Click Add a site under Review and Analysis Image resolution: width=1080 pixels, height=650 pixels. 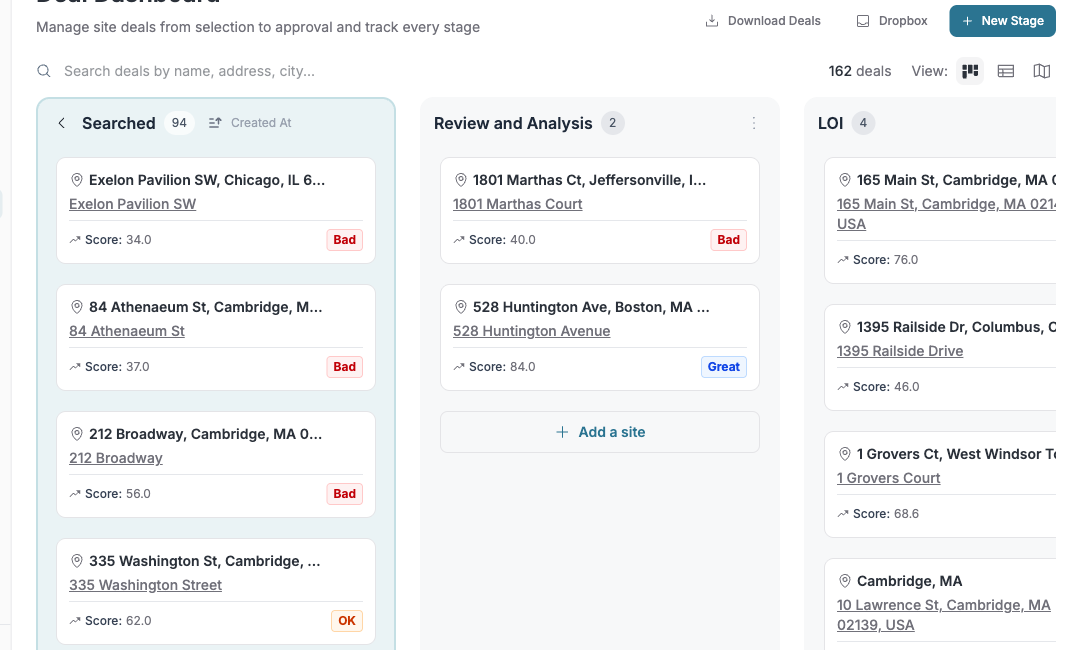(599, 431)
